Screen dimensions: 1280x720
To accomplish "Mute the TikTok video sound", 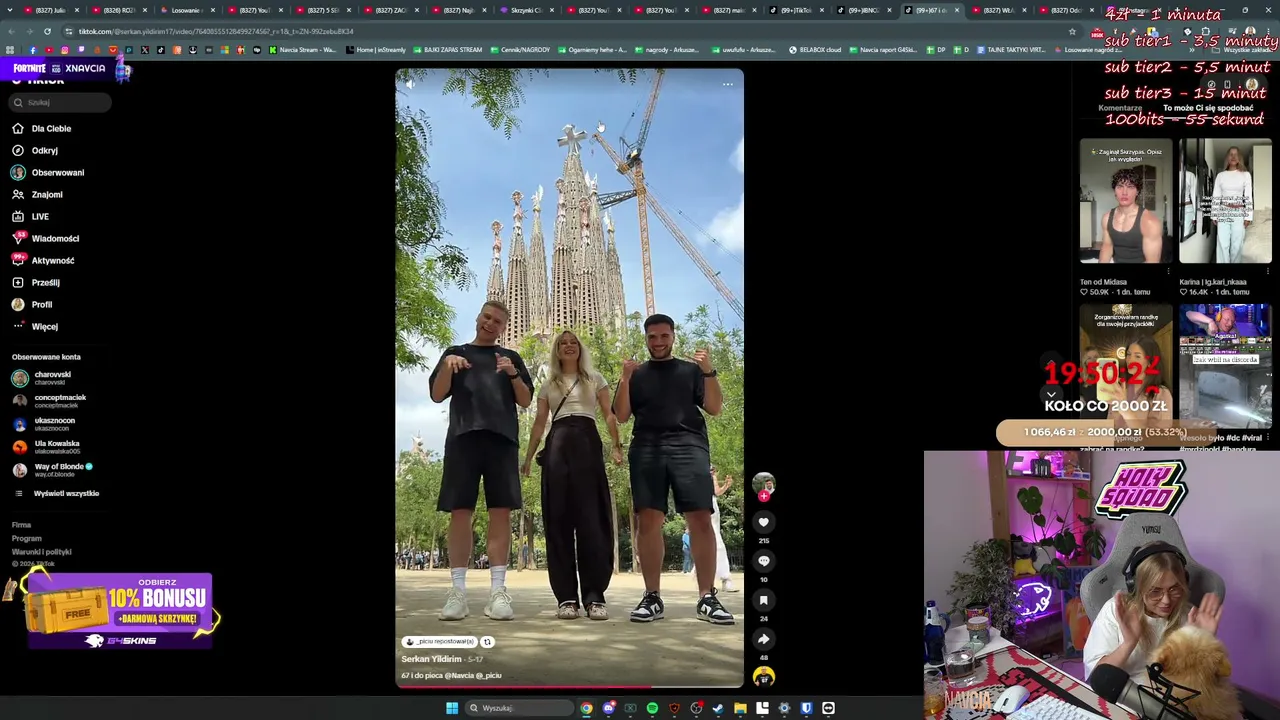I will coord(410,84).
